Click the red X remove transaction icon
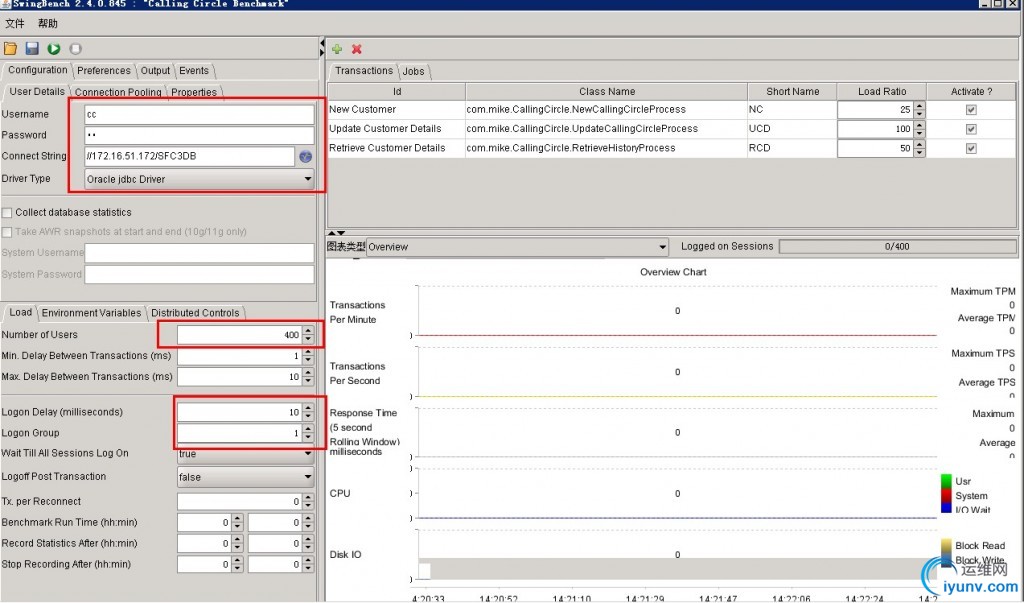 tap(357, 48)
